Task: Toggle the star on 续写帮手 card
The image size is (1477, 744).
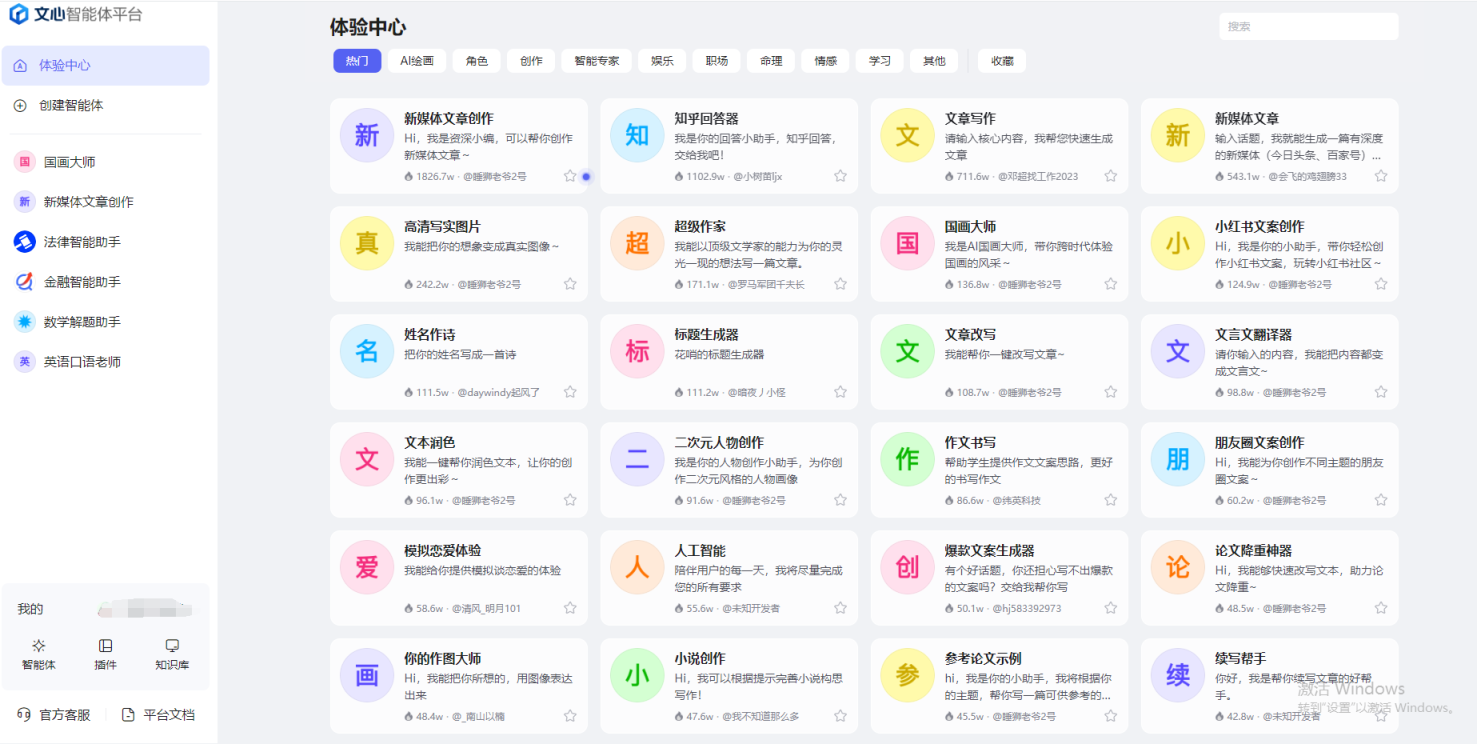Action: 1380,716
